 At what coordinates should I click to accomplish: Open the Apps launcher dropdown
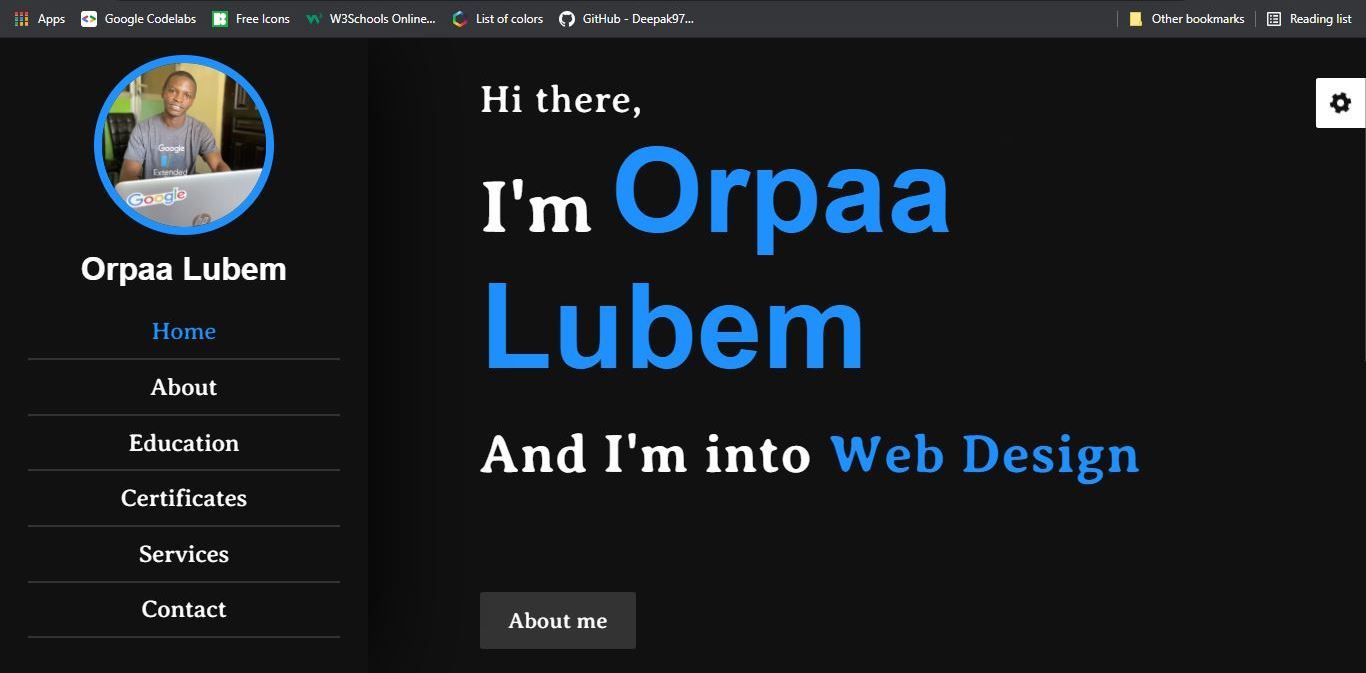21,18
